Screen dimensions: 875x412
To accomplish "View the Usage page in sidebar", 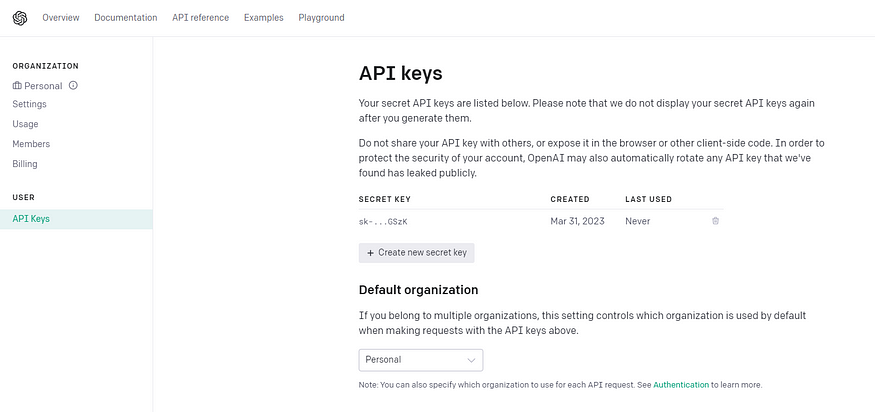I will tap(25, 124).
